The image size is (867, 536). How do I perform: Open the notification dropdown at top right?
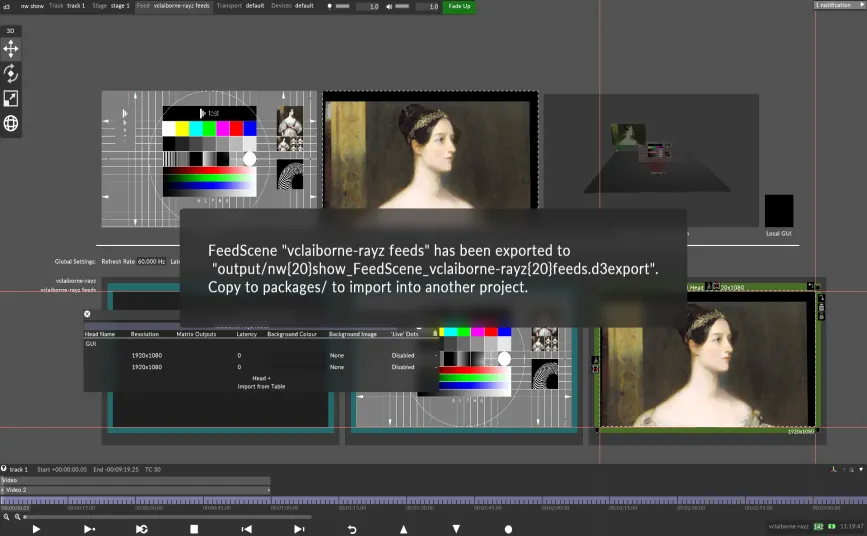pyautogui.click(x=838, y=5)
